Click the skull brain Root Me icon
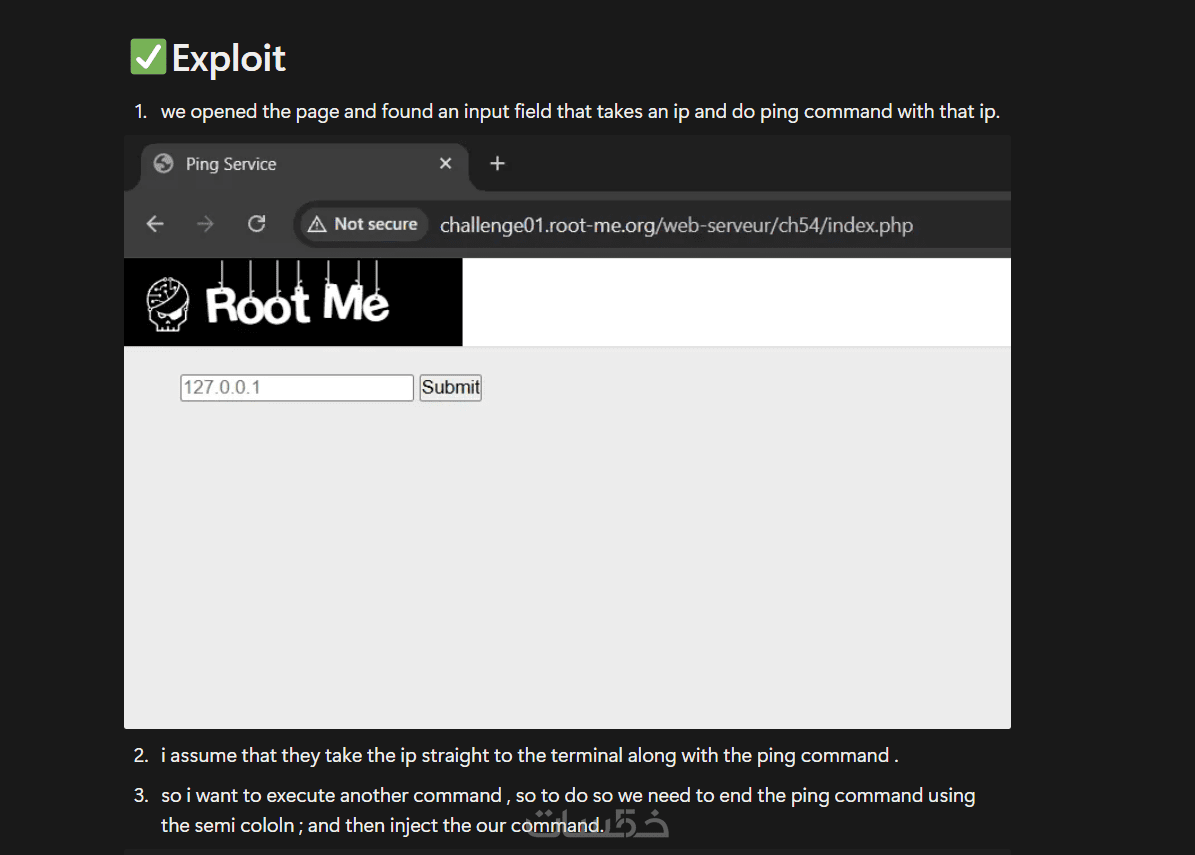This screenshot has height=855, width=1195. click(167, 303)
